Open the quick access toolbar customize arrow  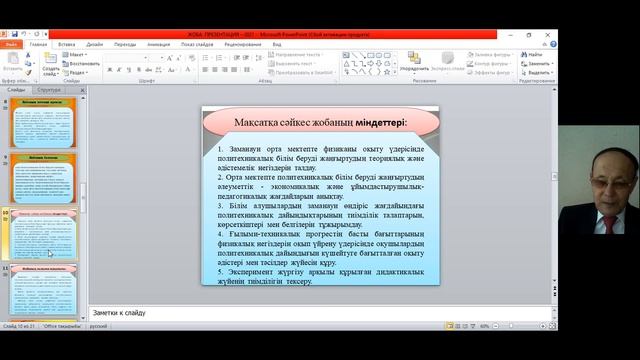[x=45, y=34]
